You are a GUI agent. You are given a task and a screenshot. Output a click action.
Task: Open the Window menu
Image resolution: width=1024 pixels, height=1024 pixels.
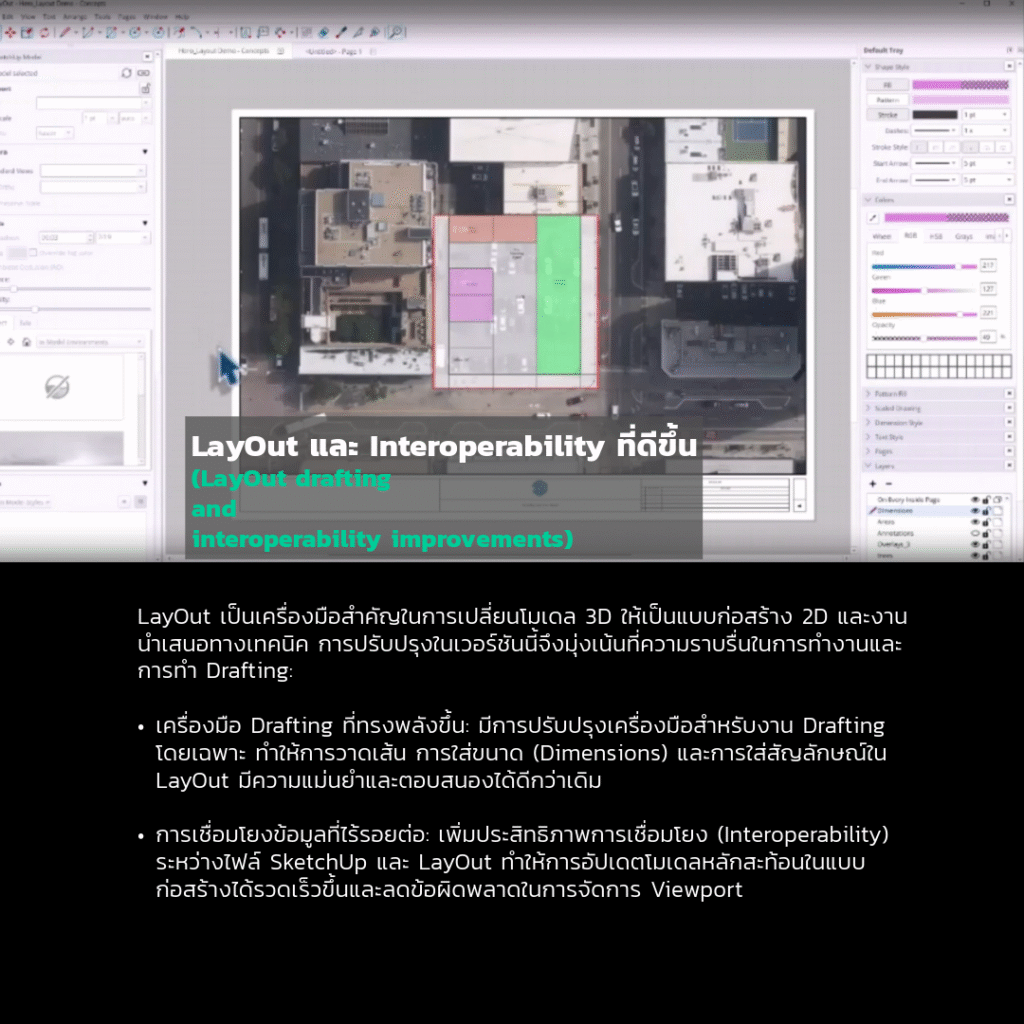tap(155, 17)
